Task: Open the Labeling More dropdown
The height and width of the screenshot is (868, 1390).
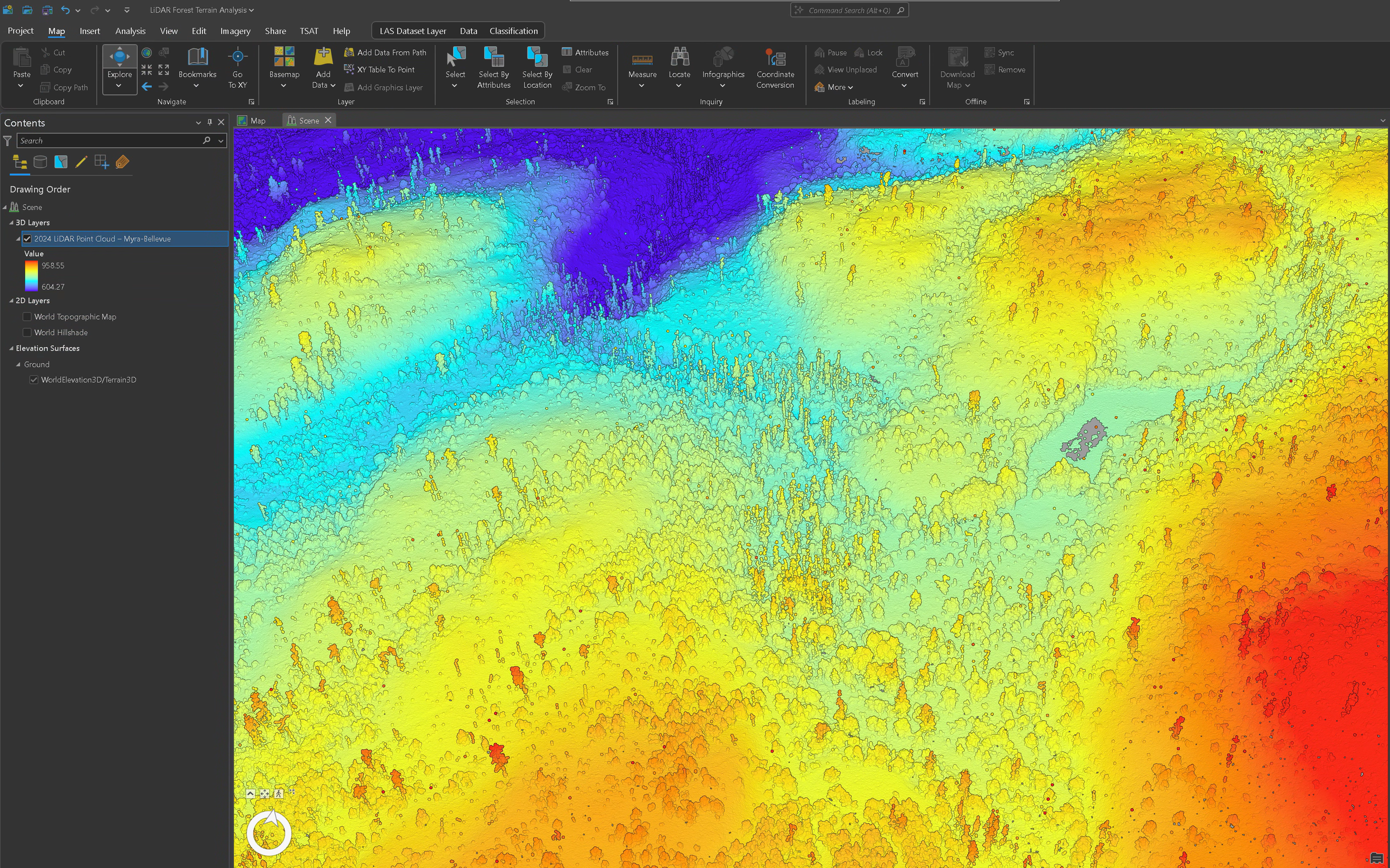Action: click(834, 87)
